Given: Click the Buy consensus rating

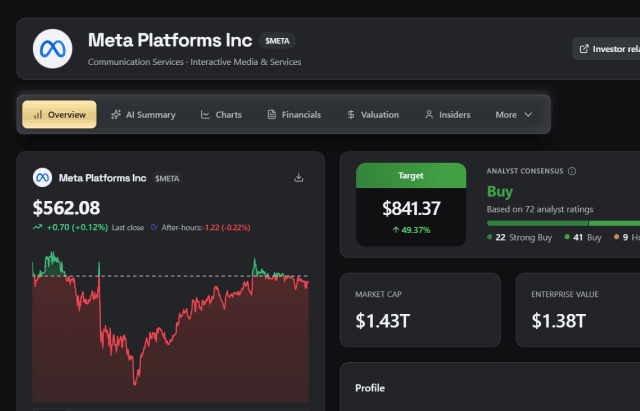Looking at the screenshot, I should [500, 191].
